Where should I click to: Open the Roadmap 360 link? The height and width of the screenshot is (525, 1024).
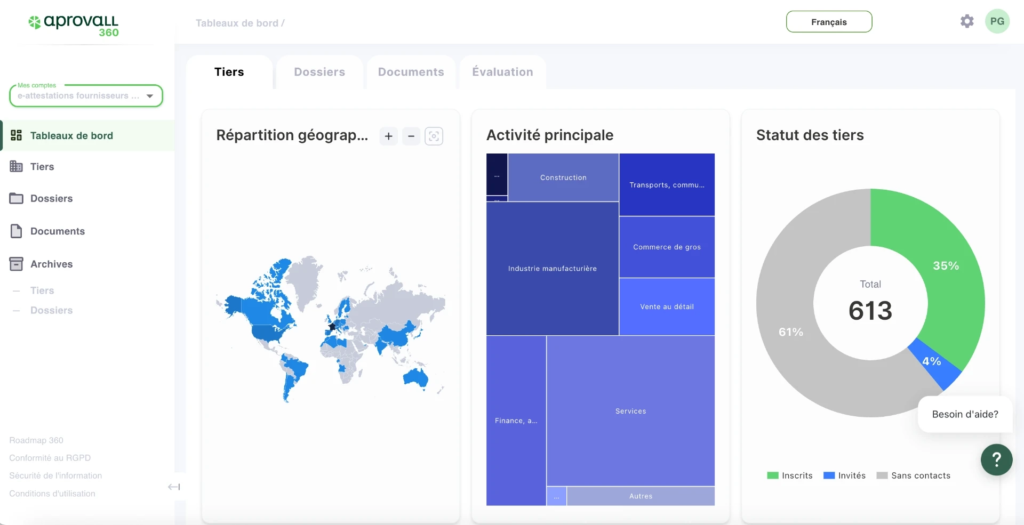(x=36, y=440)
